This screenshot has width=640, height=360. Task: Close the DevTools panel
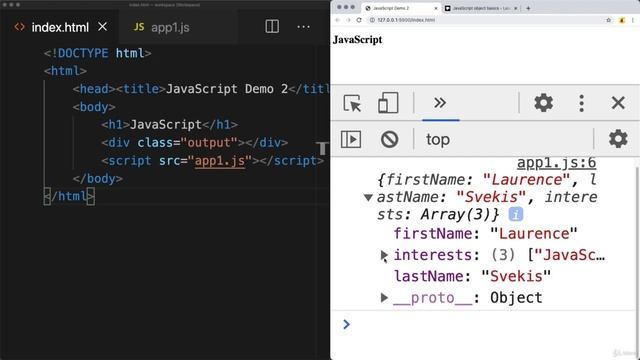point(618,103)
